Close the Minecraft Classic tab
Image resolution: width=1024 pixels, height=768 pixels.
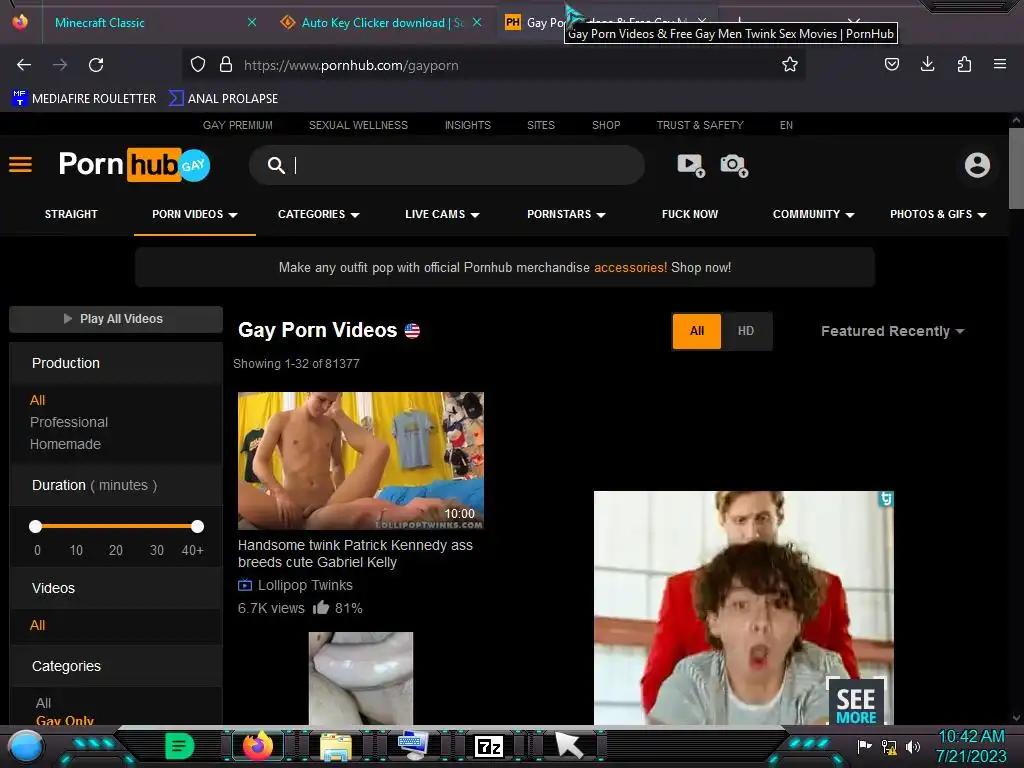251,22
